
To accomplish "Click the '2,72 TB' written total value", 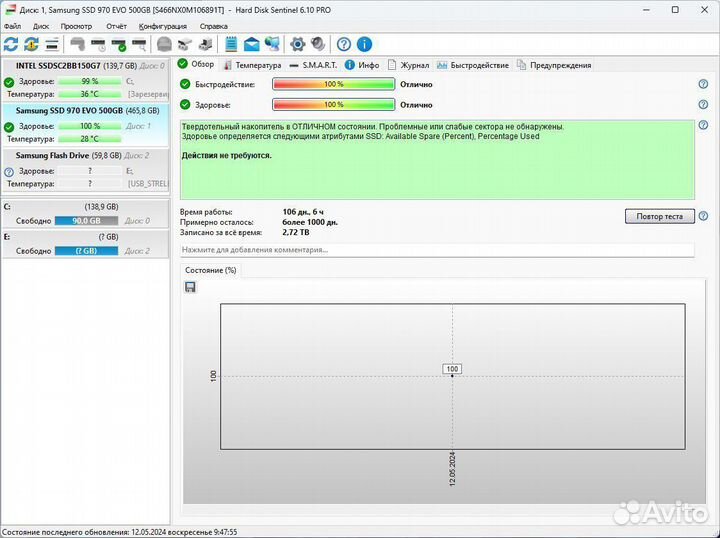I will point(296,232).
